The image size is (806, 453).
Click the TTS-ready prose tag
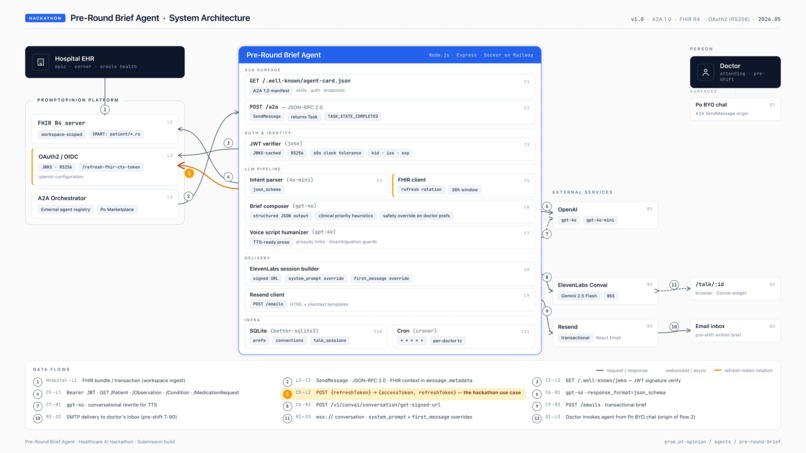click(271, 242)
